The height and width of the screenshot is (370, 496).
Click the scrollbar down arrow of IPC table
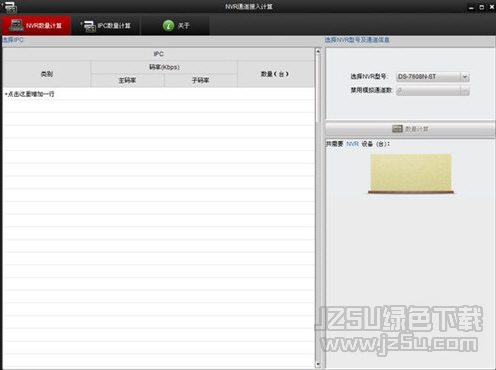tap(318, 364)
